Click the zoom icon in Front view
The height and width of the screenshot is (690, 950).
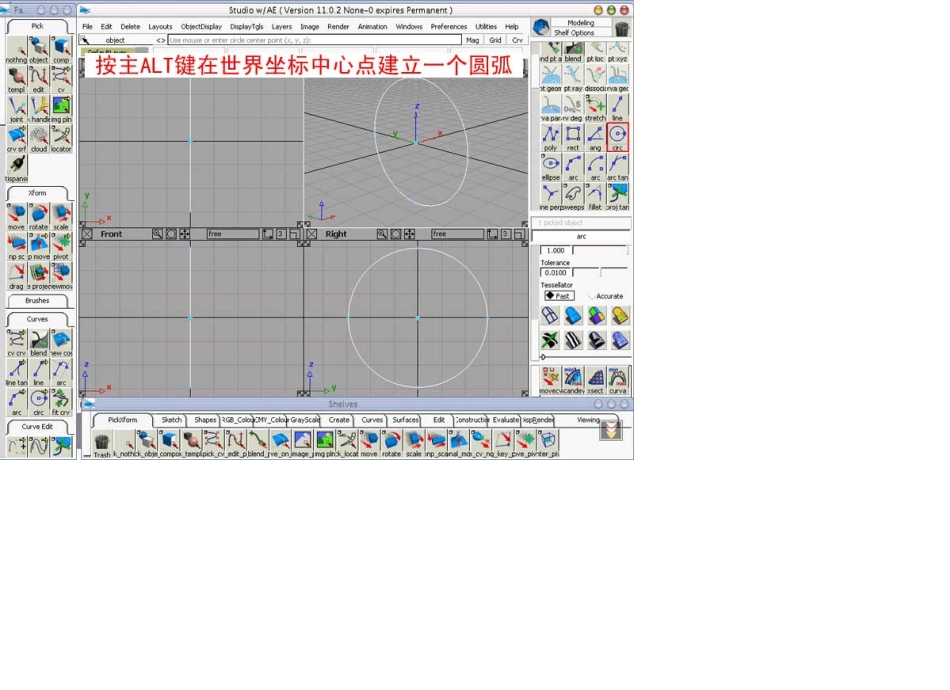coord(158,234)
